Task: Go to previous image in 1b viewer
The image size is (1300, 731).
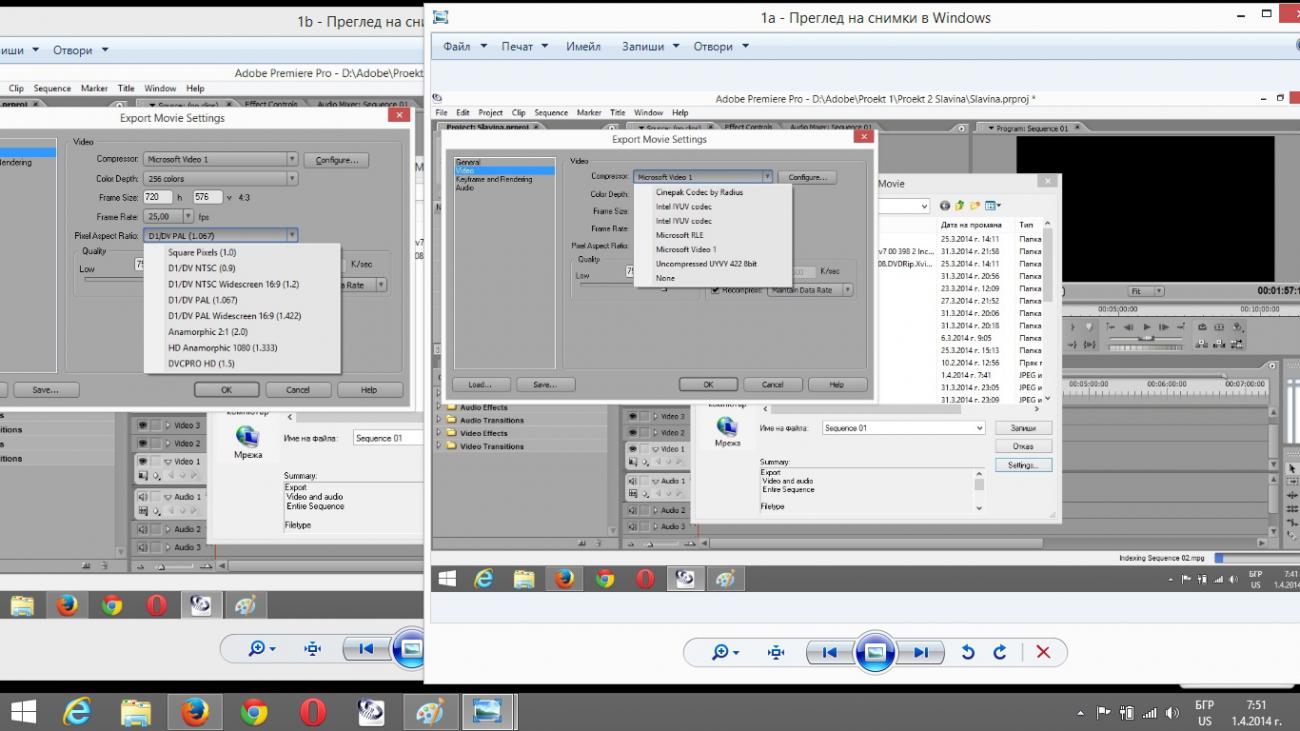Action: pos(365,648)
